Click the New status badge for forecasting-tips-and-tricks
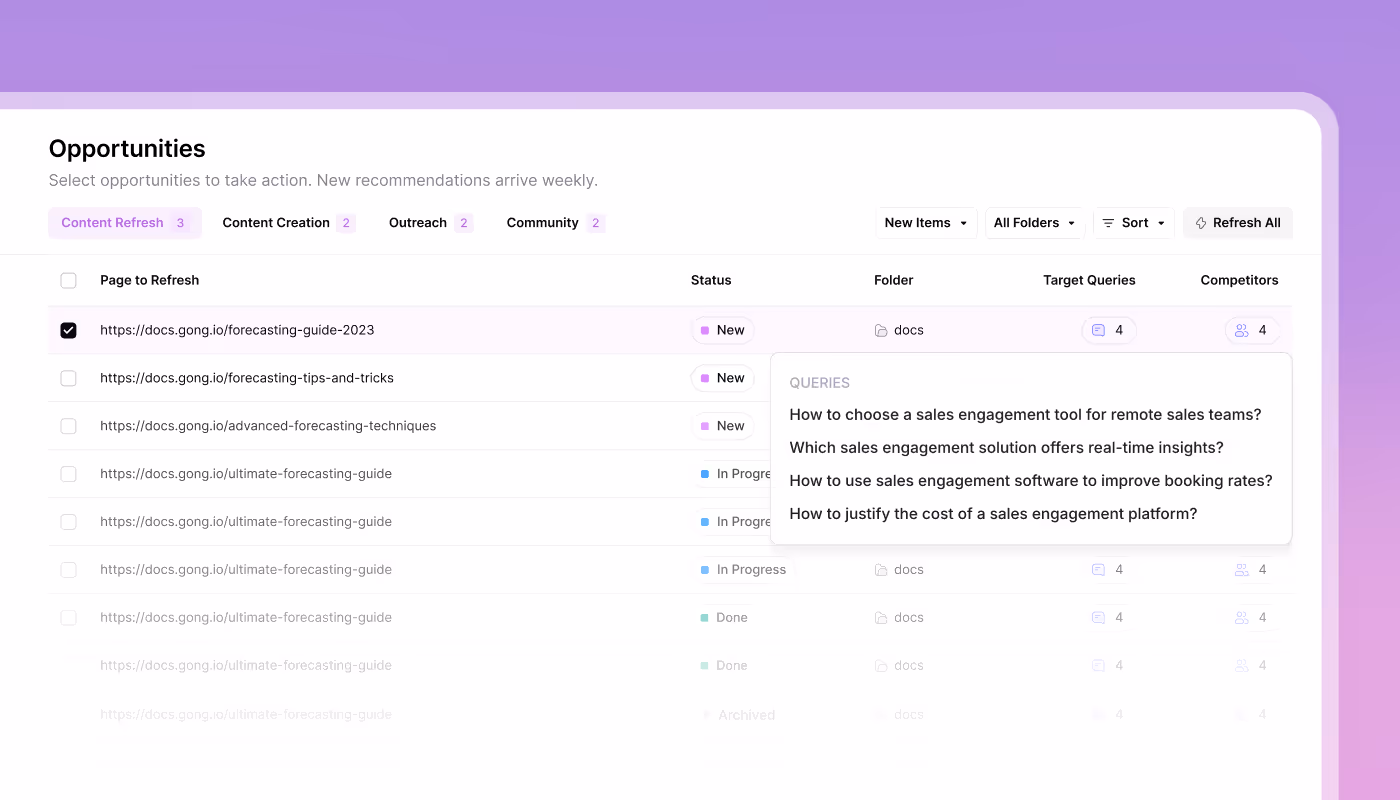This screenshot has width=1400, height=800. (722, 378)
